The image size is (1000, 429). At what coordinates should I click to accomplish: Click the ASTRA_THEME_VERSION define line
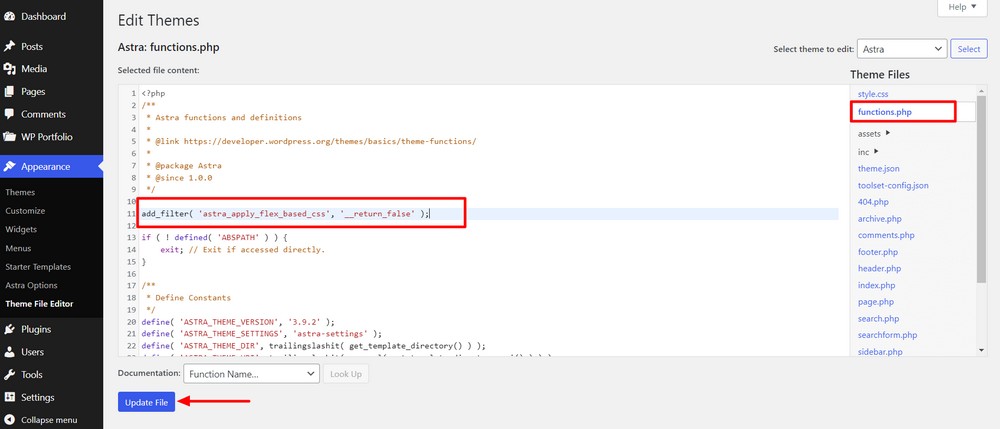coord(238,322)
